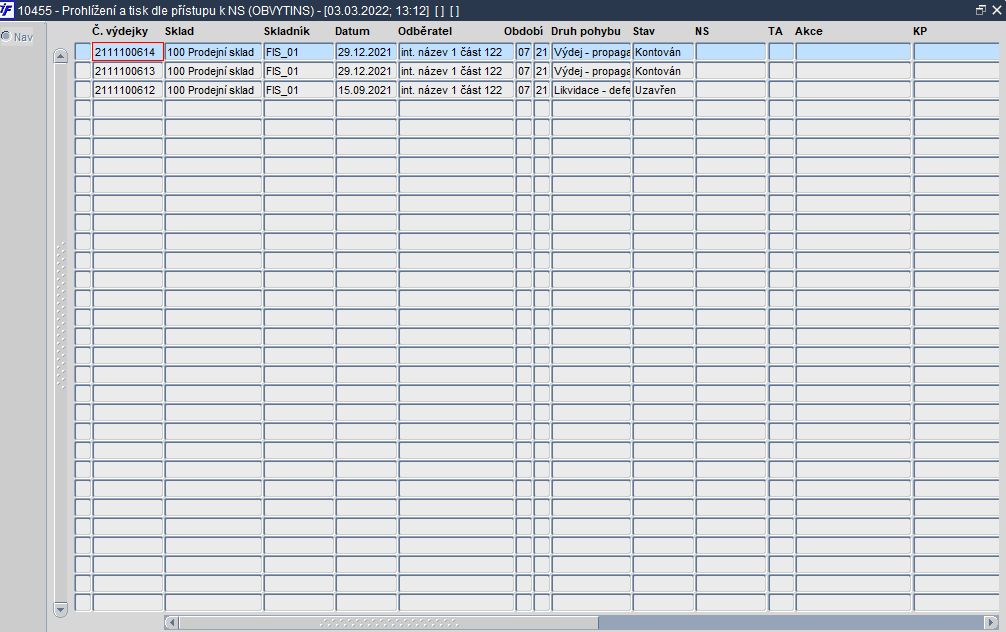The image size is (1006, 632).
Task: Click KP field in row 2111100612
Action: point(959,90)
